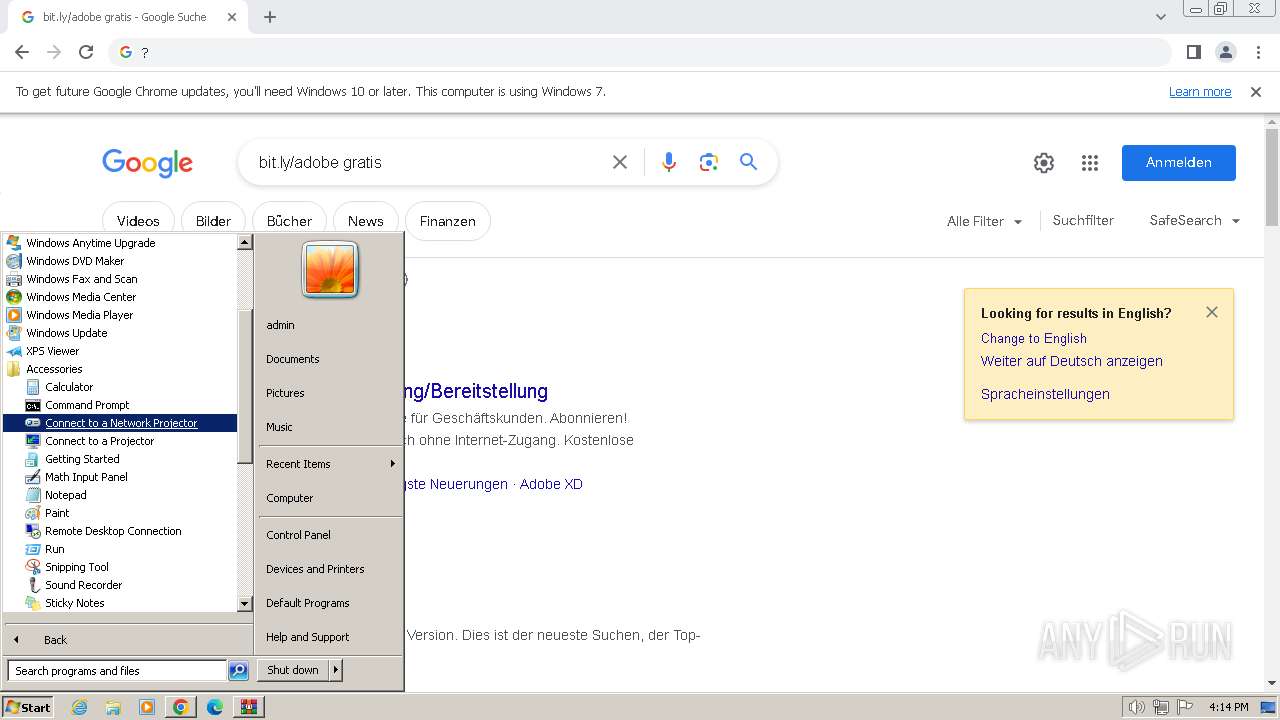Image resolution: width=1280 pixels, height=720 pixels.
Task: Click the blue magnifier search icon
Action: 748,162
